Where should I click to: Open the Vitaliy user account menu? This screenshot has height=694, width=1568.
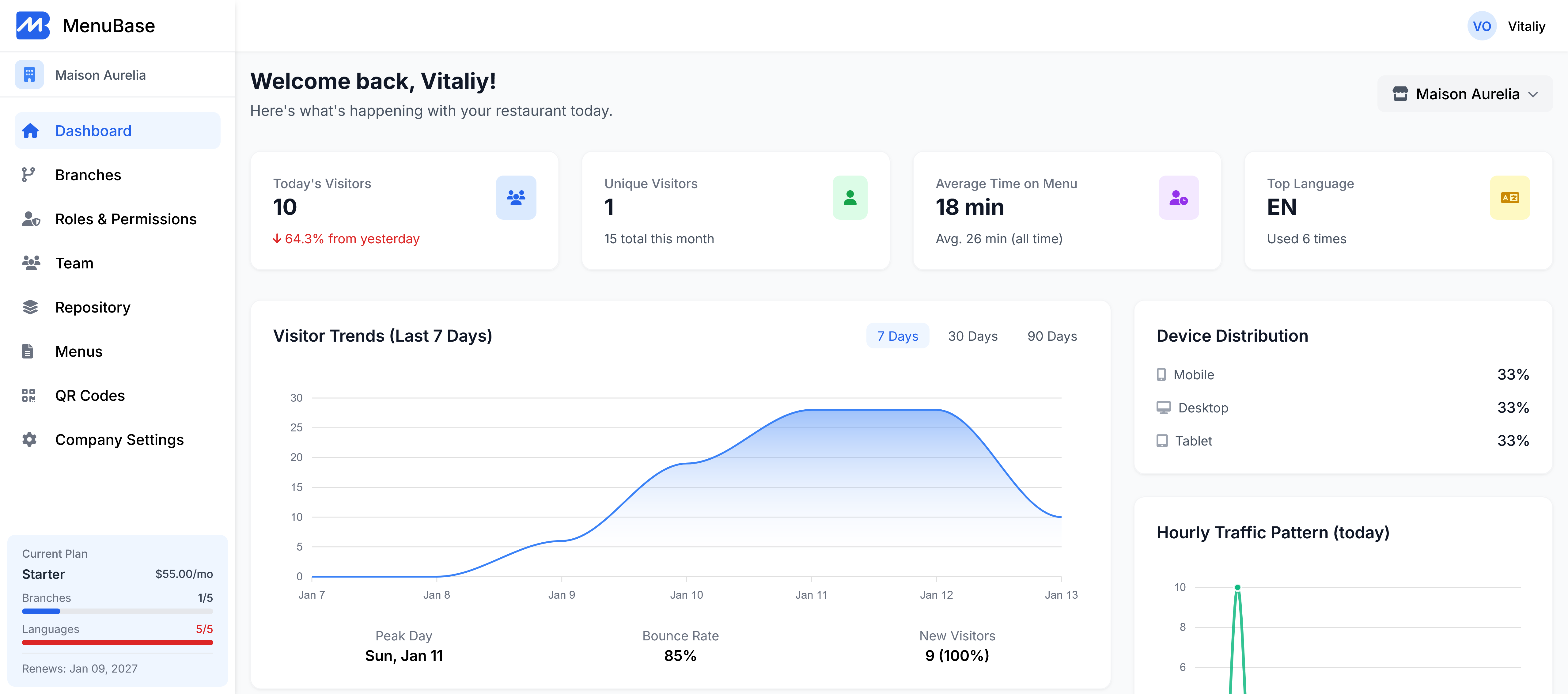[x=1526, y=26]
